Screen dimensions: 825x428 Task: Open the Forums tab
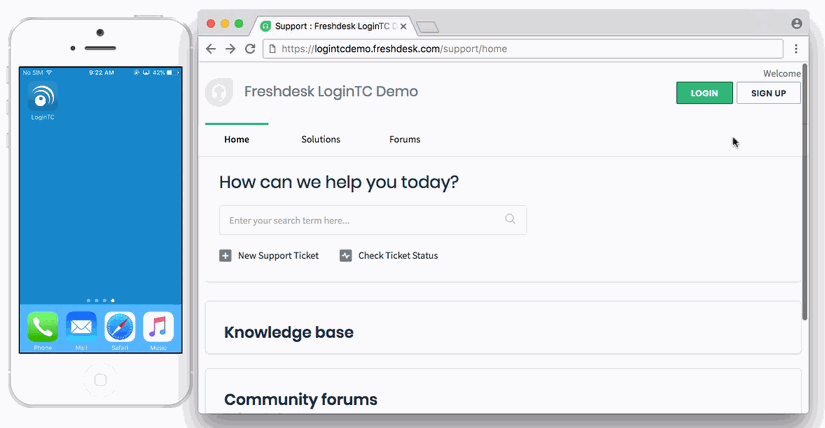(405, 140)
